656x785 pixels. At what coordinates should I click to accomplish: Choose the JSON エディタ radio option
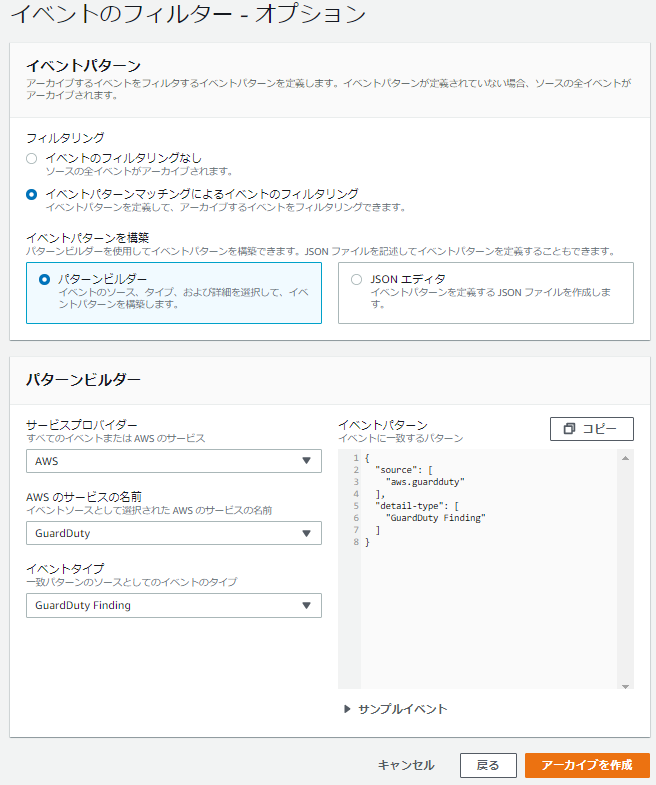coord(357,279)
